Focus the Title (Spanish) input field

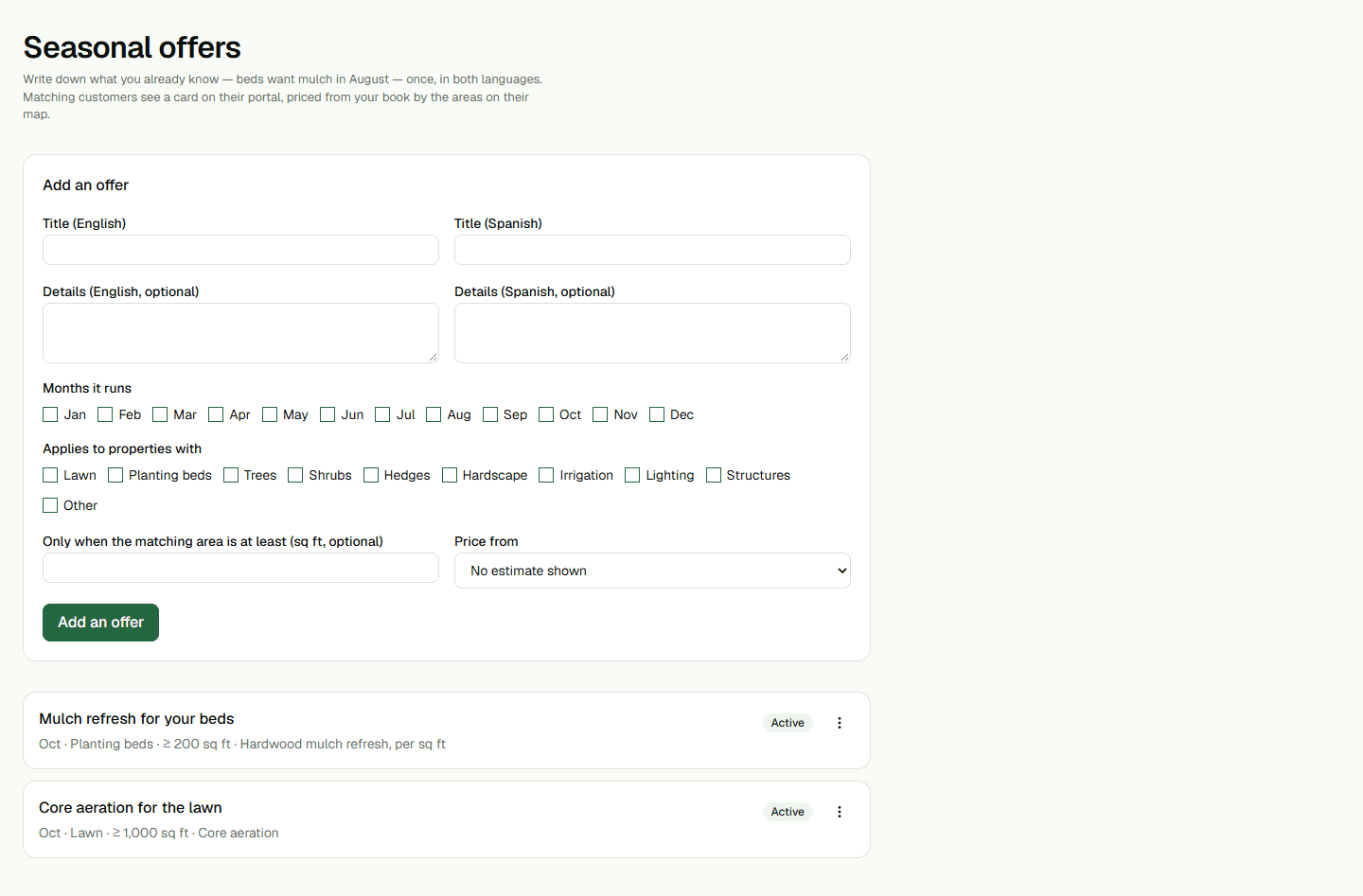(x=652, y=250)
